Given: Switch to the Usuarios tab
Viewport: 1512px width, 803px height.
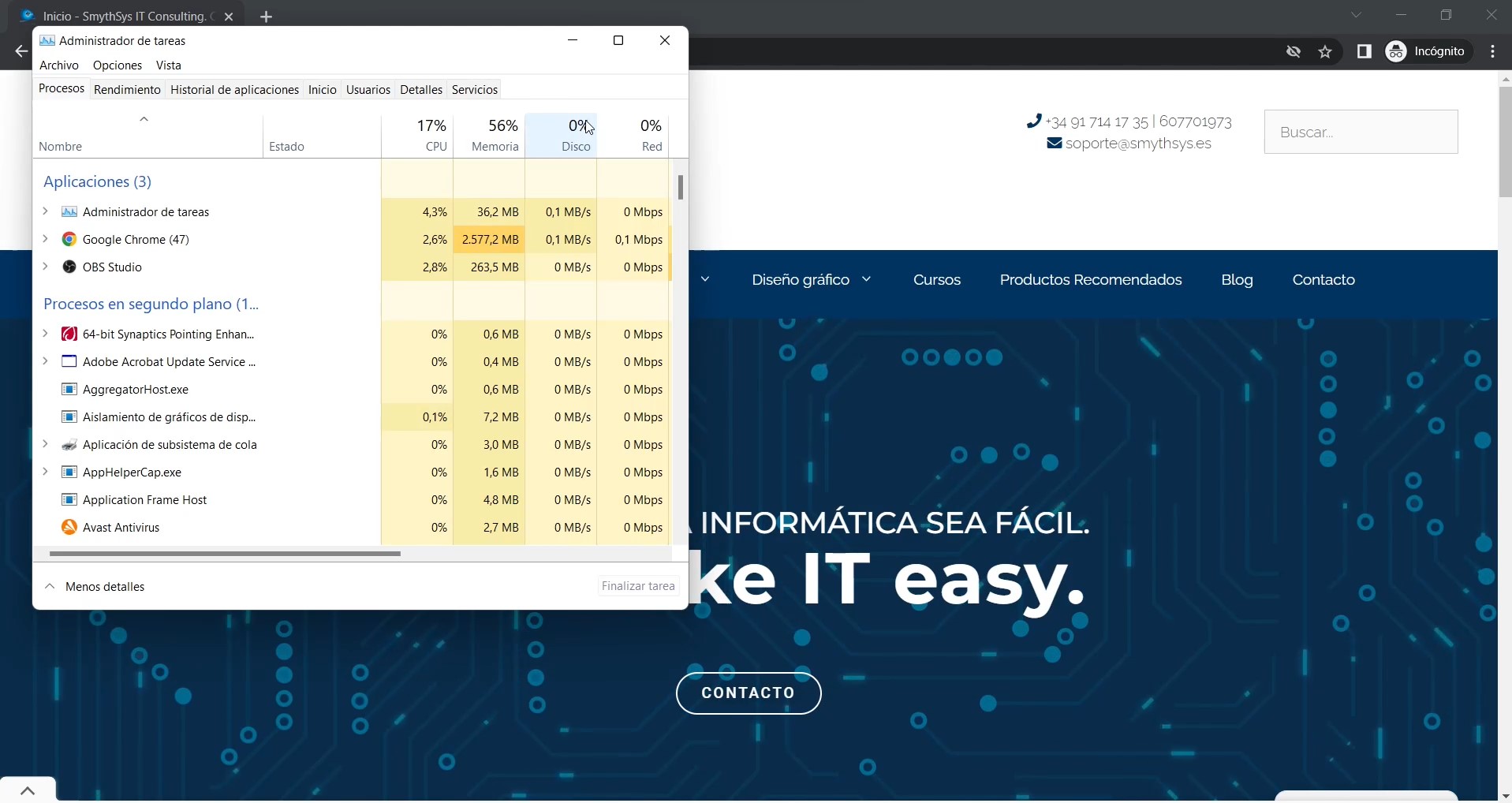Looking at the screenshot, I should tap(368, 90).
